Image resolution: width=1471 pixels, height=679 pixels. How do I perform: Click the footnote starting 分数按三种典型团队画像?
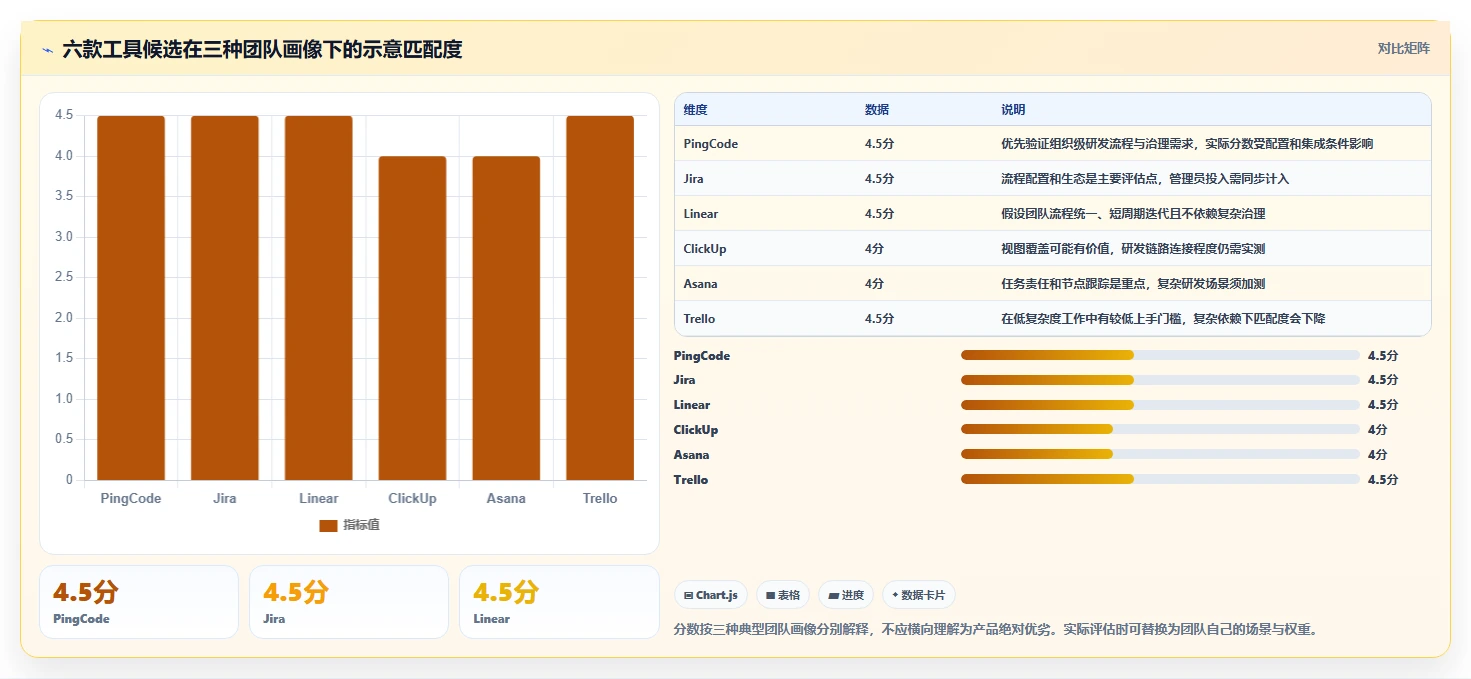[998, 630]
